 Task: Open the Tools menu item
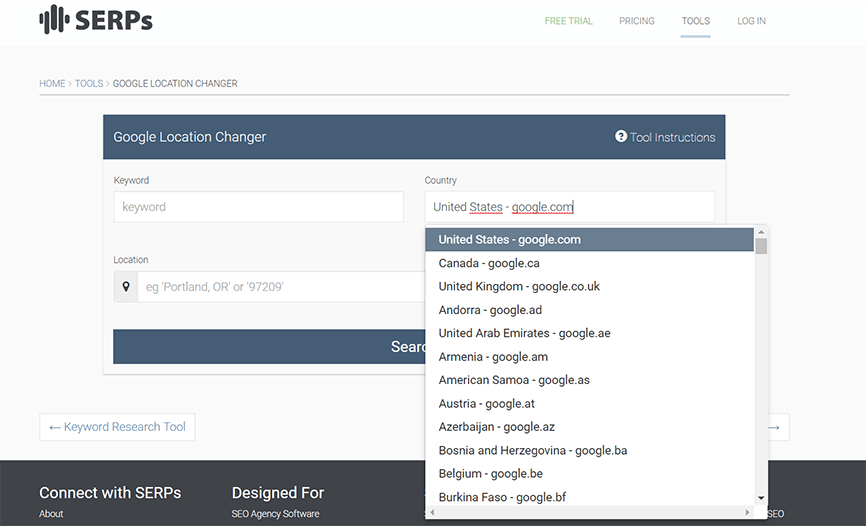tap(695, 21)
